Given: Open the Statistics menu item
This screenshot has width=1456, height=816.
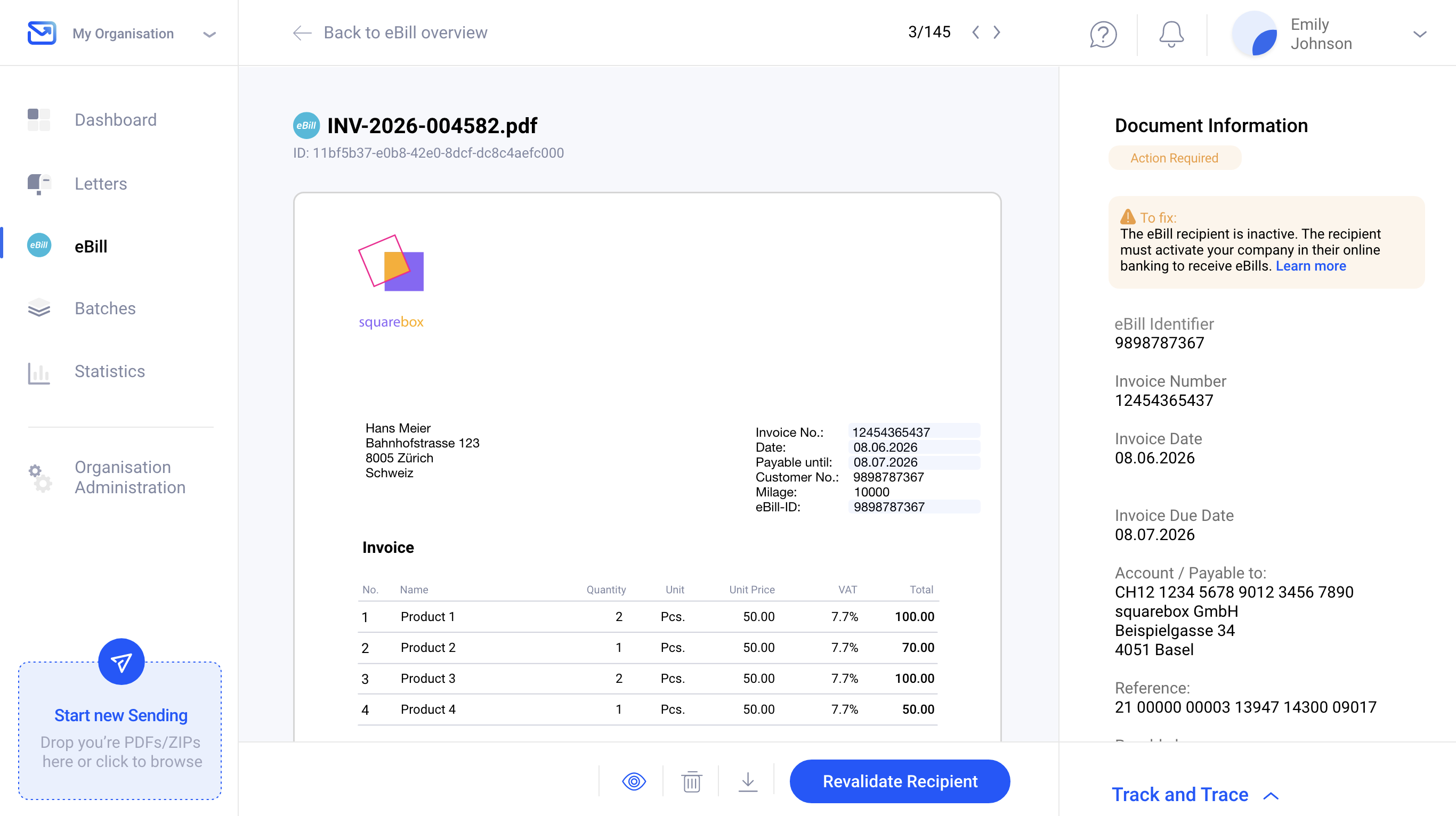Looking at the screenshot, I should [110, 371].
